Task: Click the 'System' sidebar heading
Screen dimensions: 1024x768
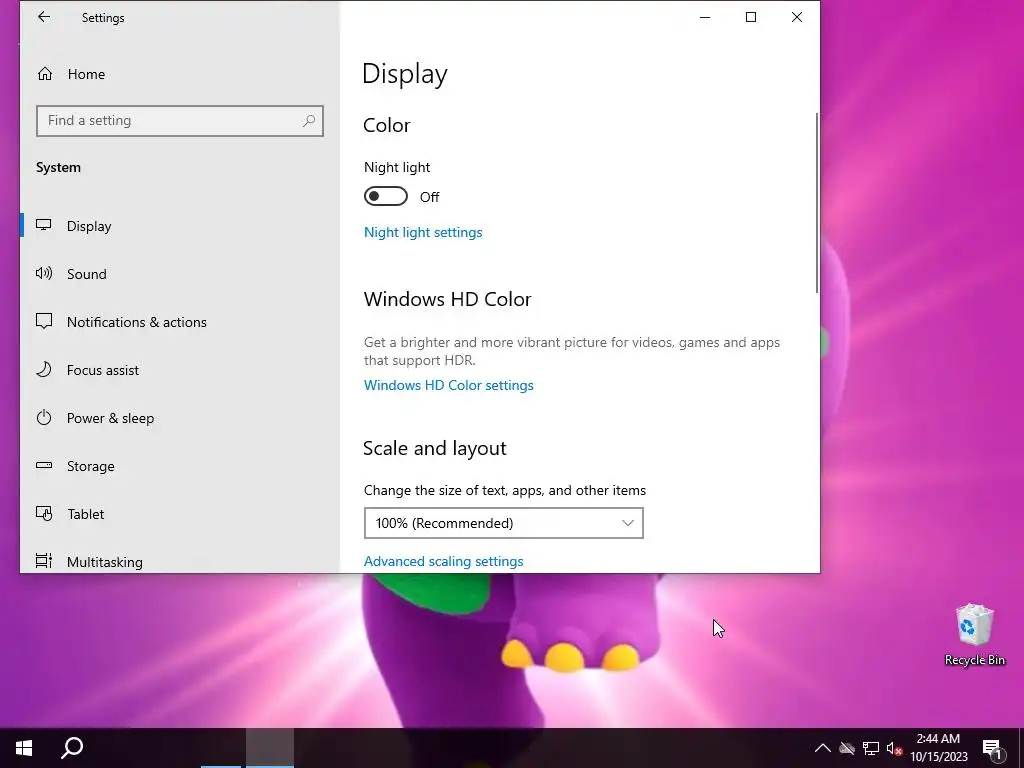Action: coord(58,167)
